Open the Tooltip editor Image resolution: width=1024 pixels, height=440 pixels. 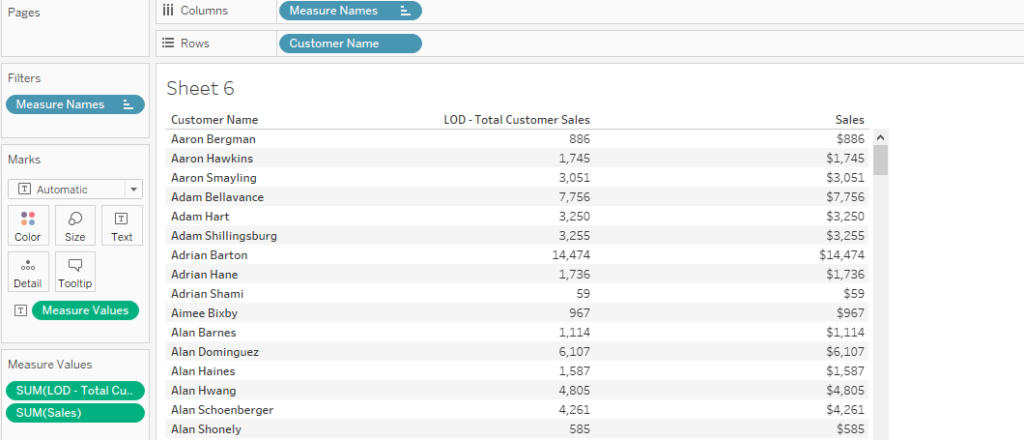click(75, 271)
